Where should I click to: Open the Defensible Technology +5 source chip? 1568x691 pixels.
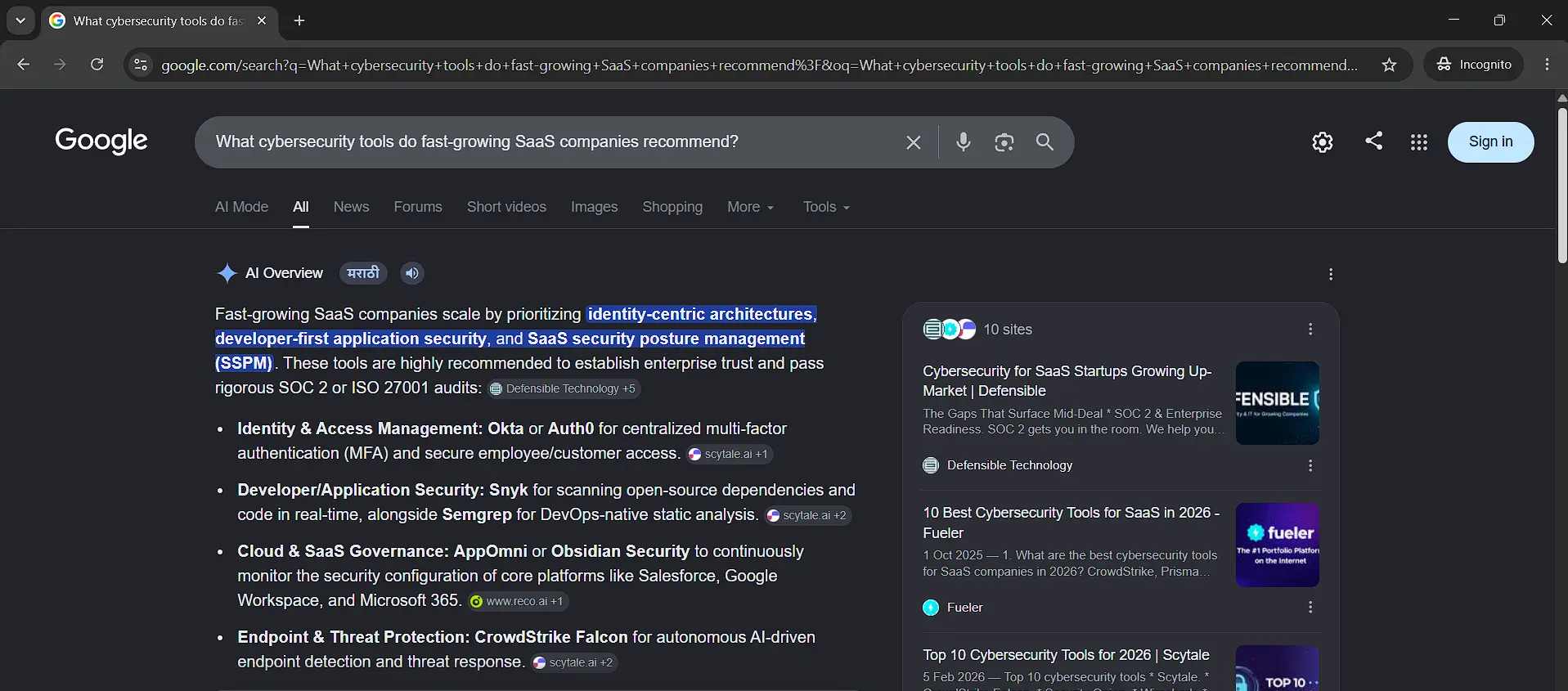coord(563,388)
